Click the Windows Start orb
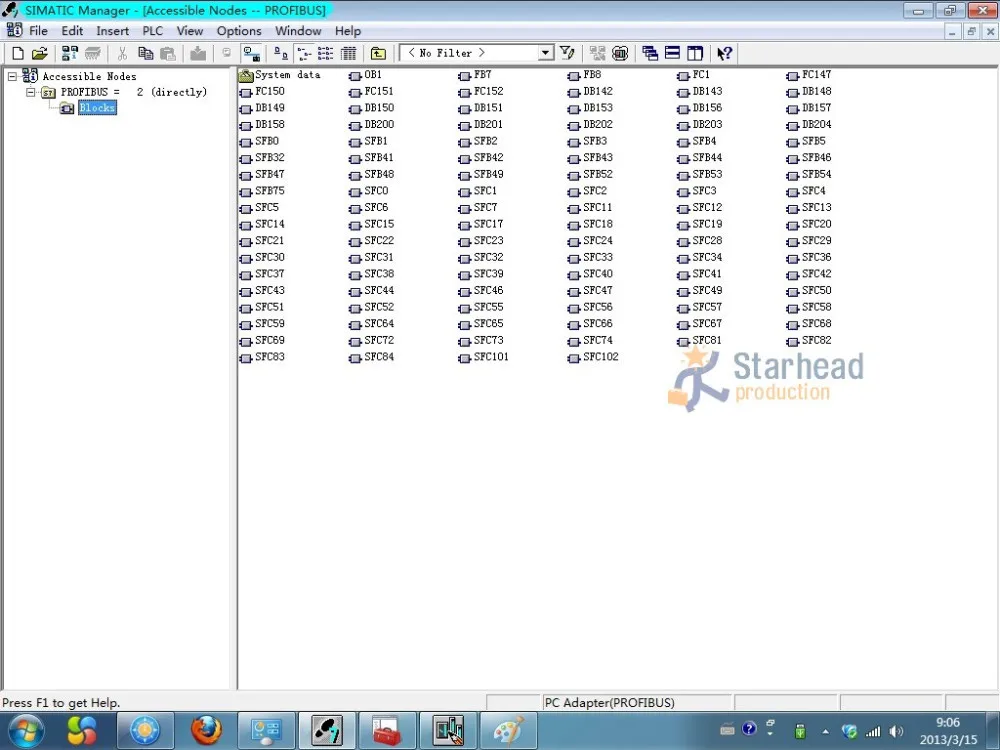Viewport: 1000px width, 750px height. click(x=26, y=731)
